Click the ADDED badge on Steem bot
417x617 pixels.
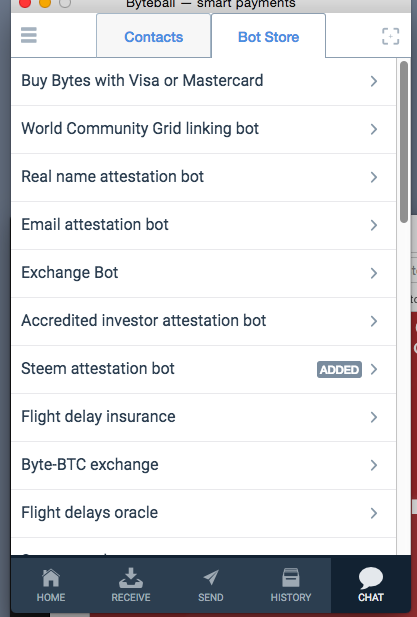tap(339, 369)
